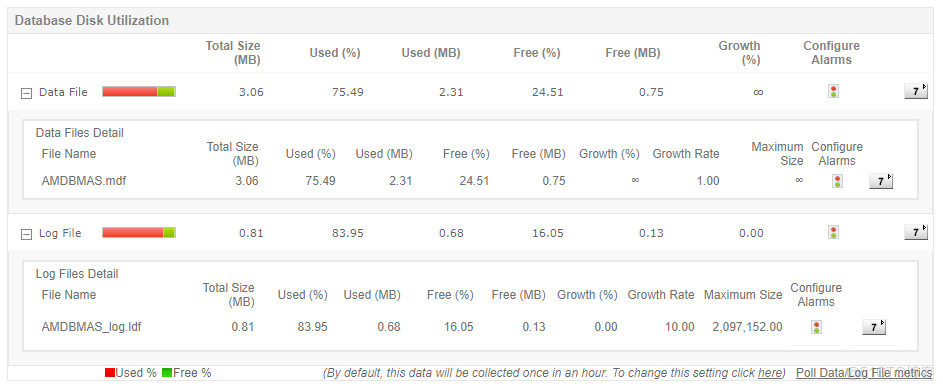The height and width of the screenshot is (389, 943).
Task: Configure alarms icon for AMDBMAS.mdf
Action: (x=836, y=181)
